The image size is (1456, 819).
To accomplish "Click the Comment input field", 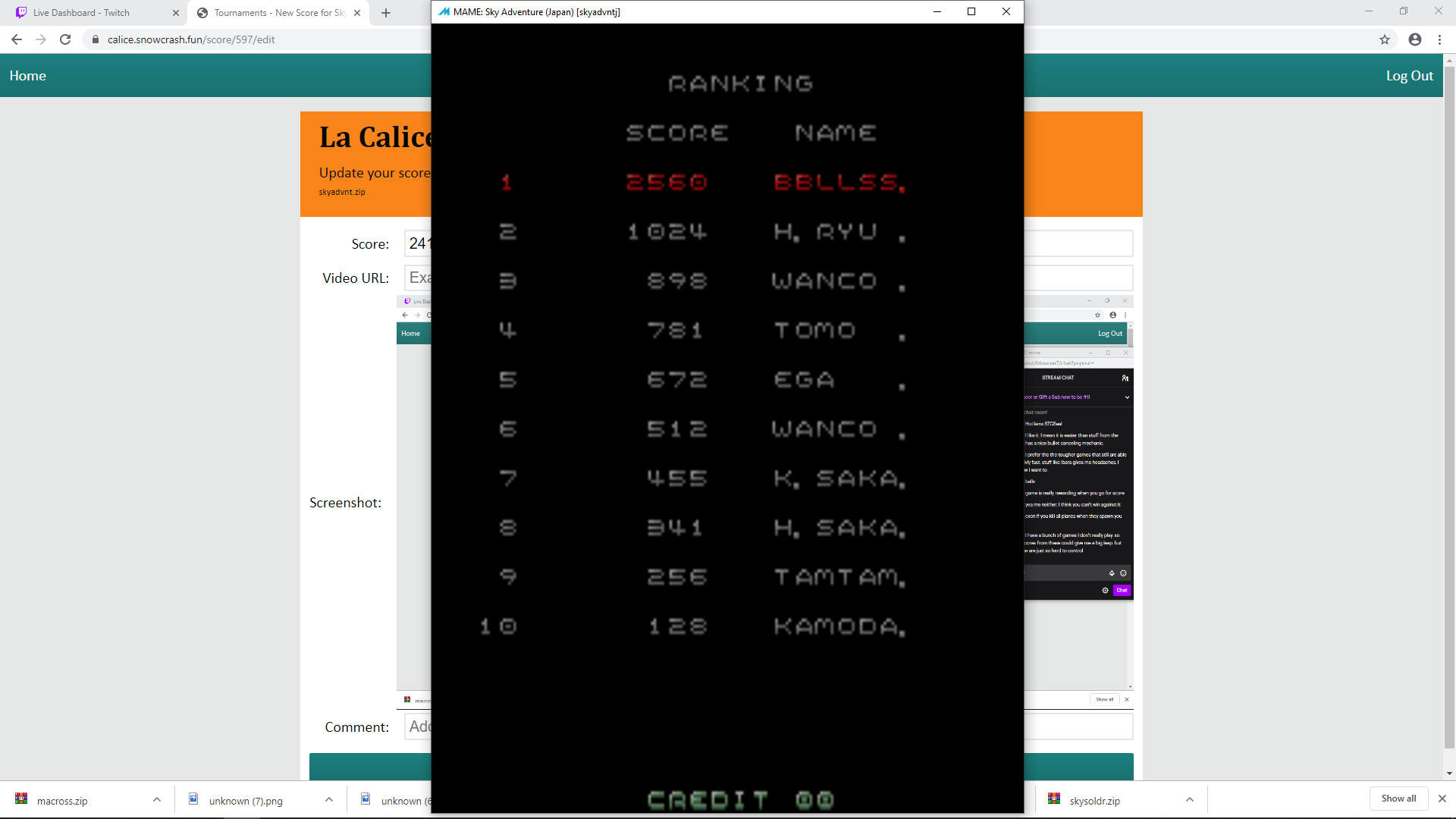I will (x=768, y=726).
